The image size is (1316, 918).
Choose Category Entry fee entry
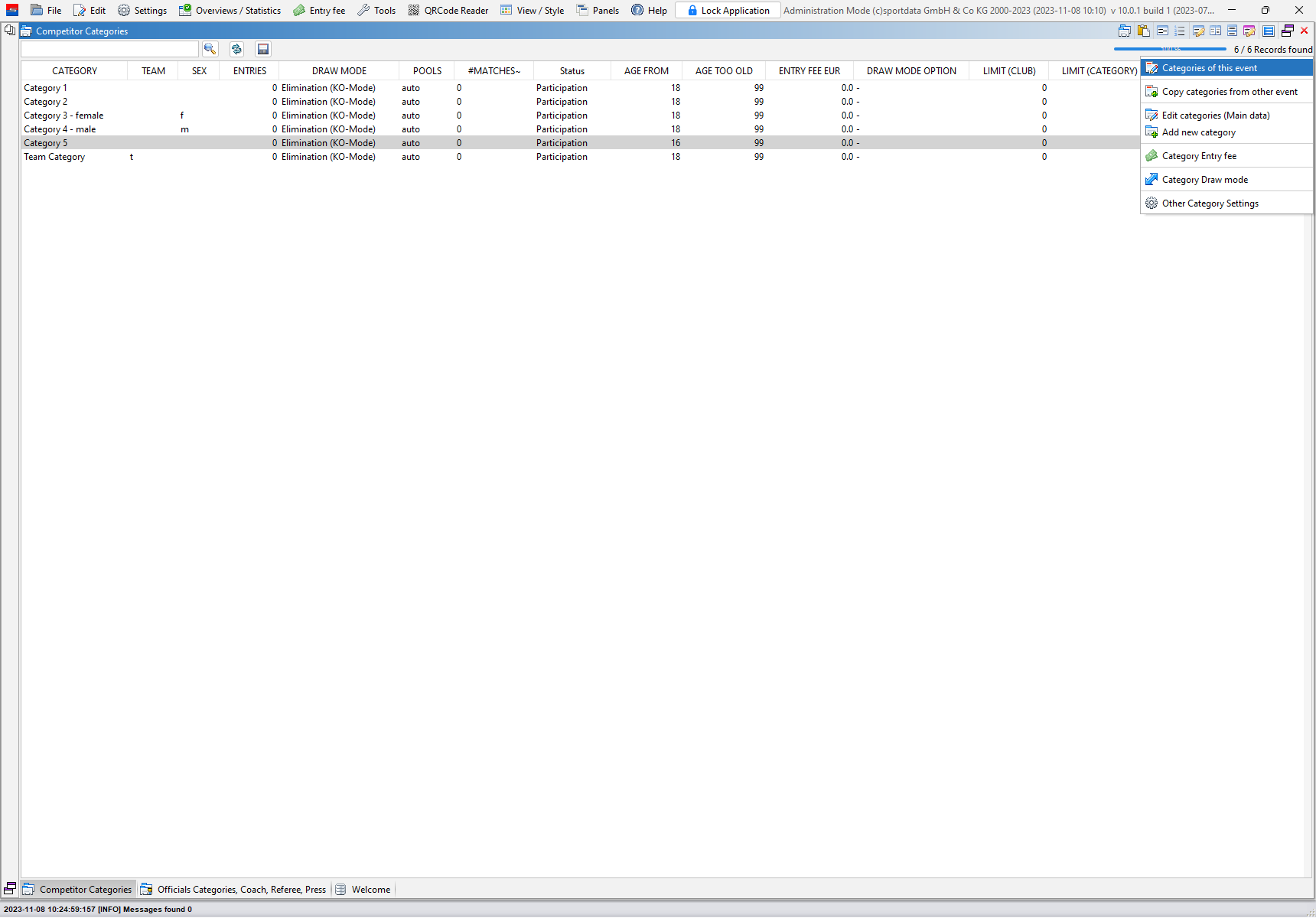[1226, 156]
